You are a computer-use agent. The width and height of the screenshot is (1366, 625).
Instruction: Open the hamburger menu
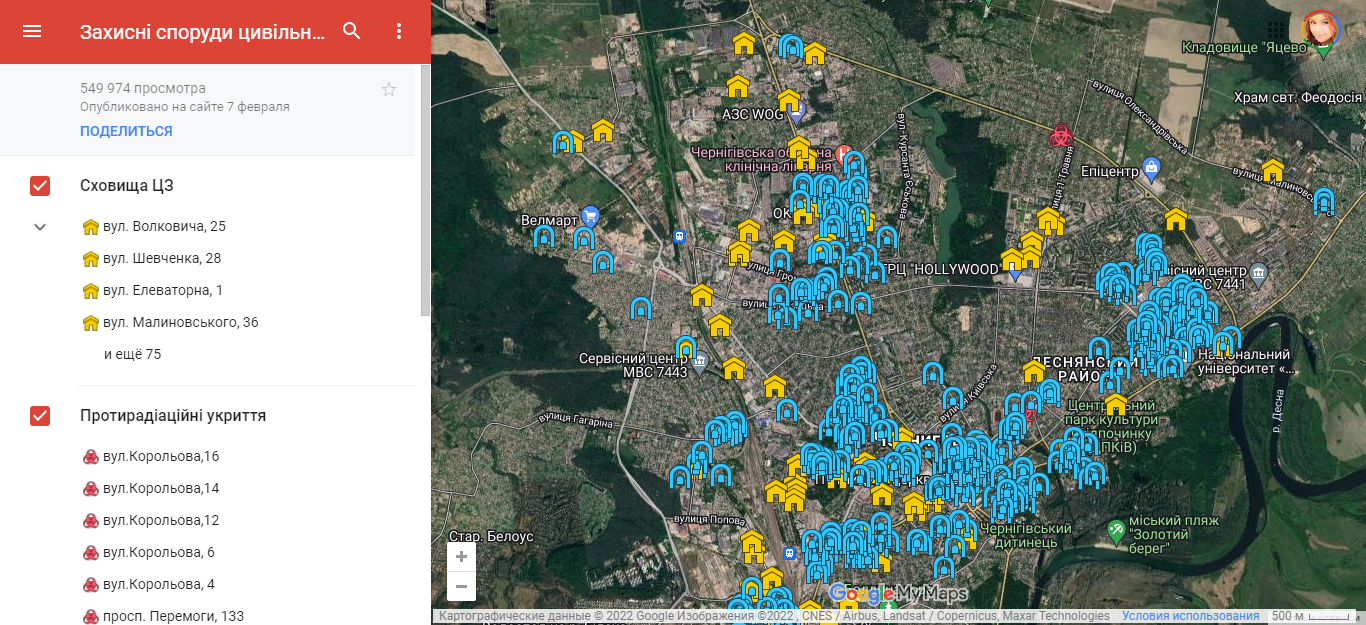point(32,31)
